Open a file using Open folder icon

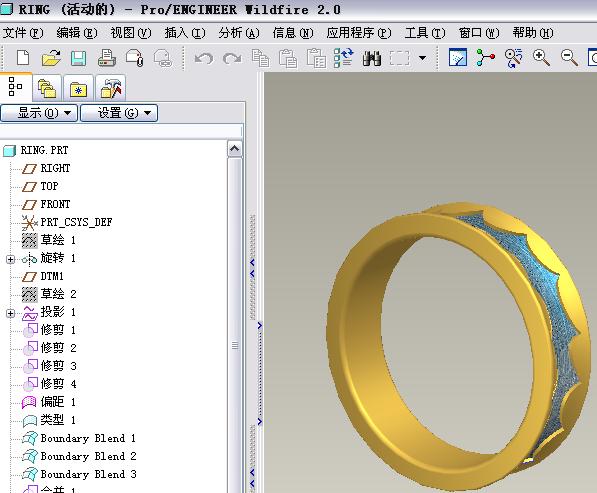tap(51, 58)
